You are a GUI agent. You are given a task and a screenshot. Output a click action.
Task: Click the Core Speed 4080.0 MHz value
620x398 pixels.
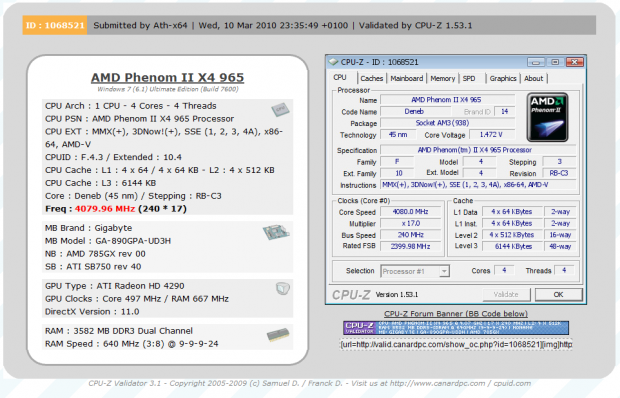tap(410, 212)
